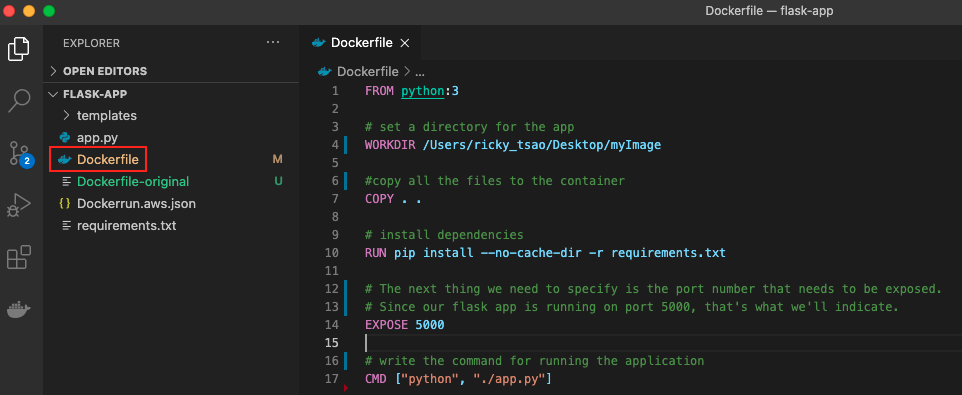962x395 pixels.
Task: Open the Extensions view icon
Action: tap(19, 257)
